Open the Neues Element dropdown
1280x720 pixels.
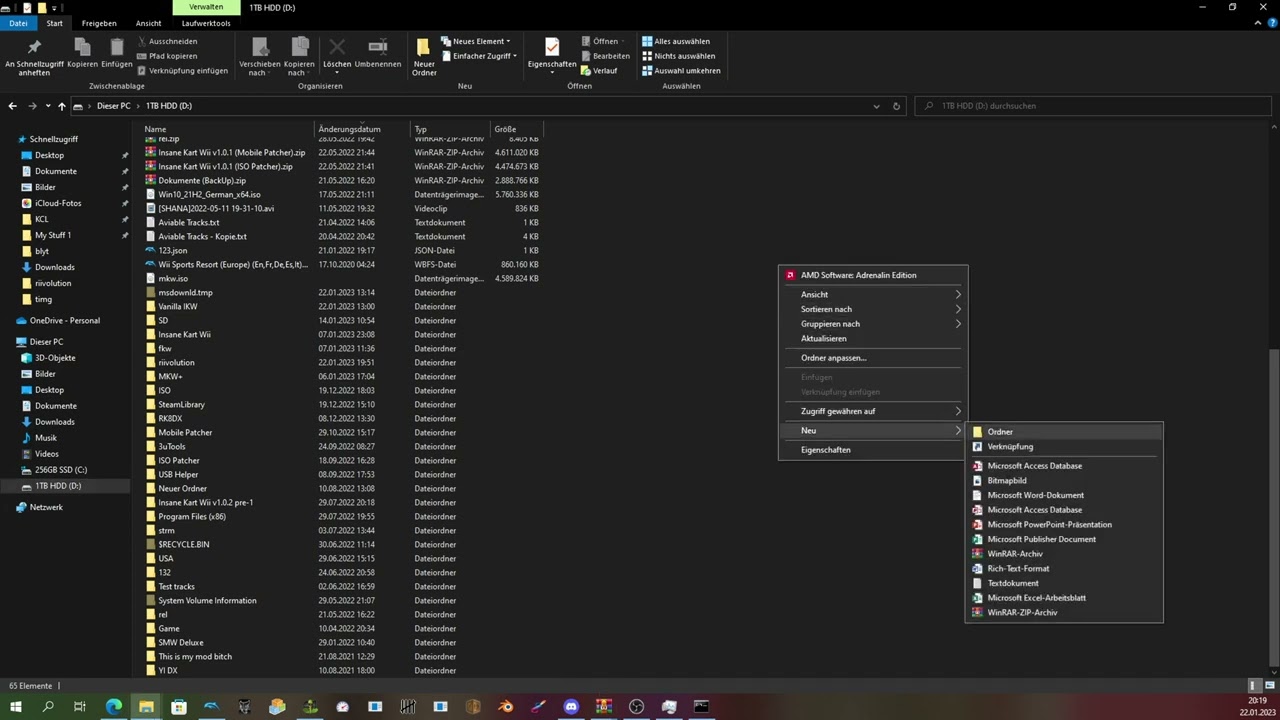[475, 41]
